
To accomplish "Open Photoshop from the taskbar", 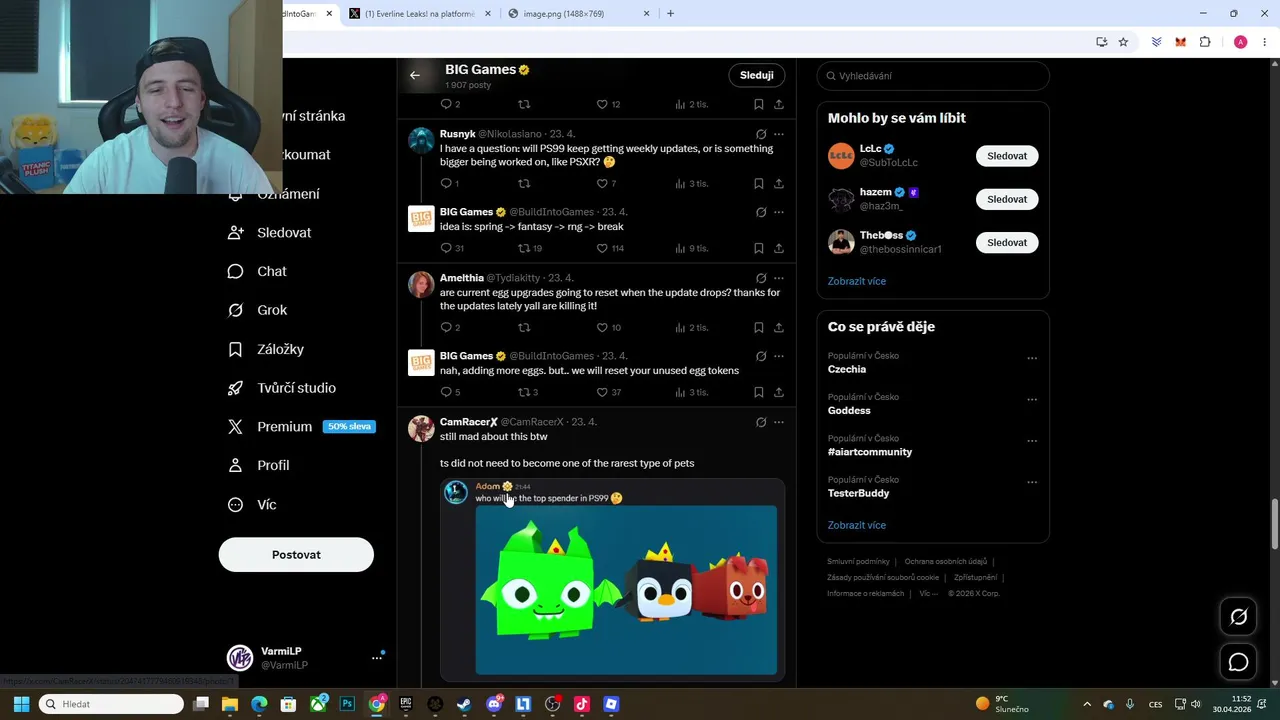I will coord(347,704).
